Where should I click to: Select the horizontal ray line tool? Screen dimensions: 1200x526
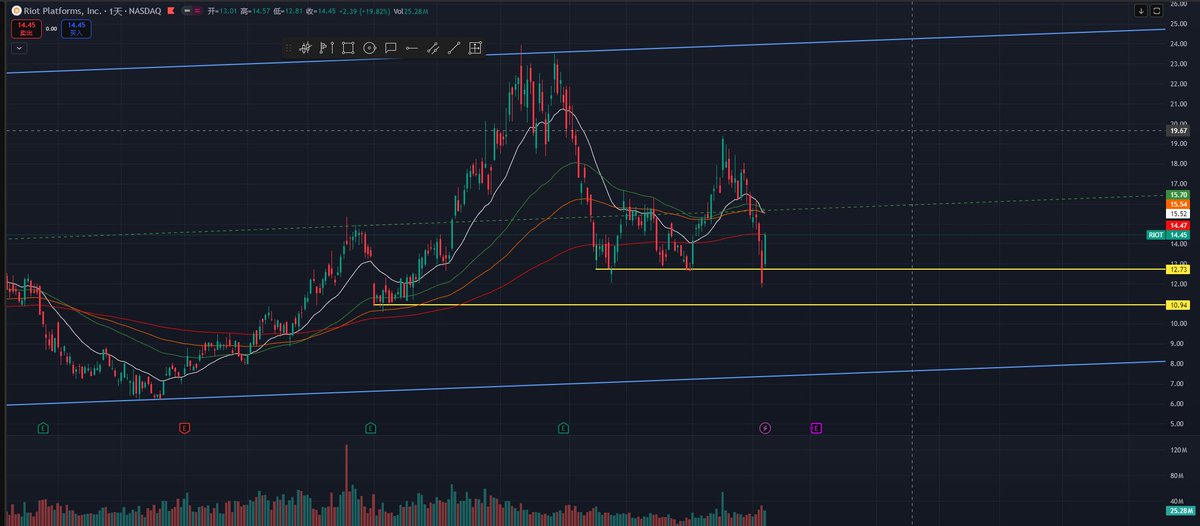point(411,47)
